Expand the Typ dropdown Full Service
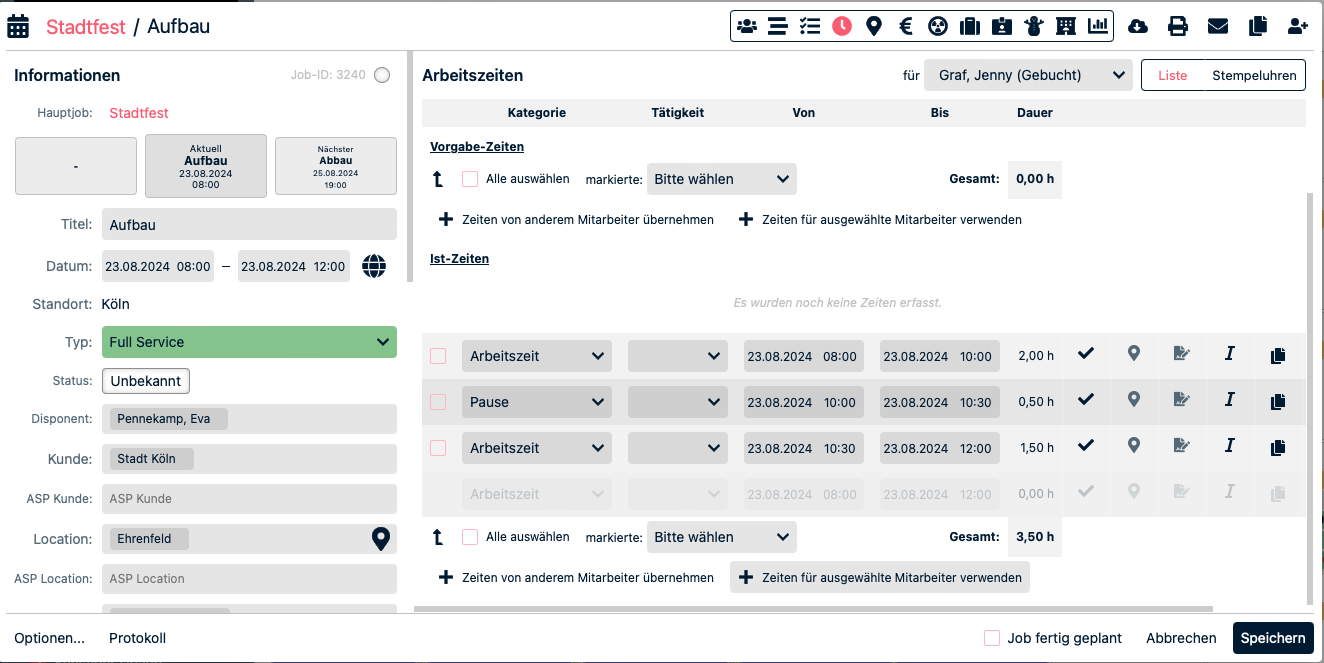Screen dimensions: 1324x663 (x=249, y=342)
